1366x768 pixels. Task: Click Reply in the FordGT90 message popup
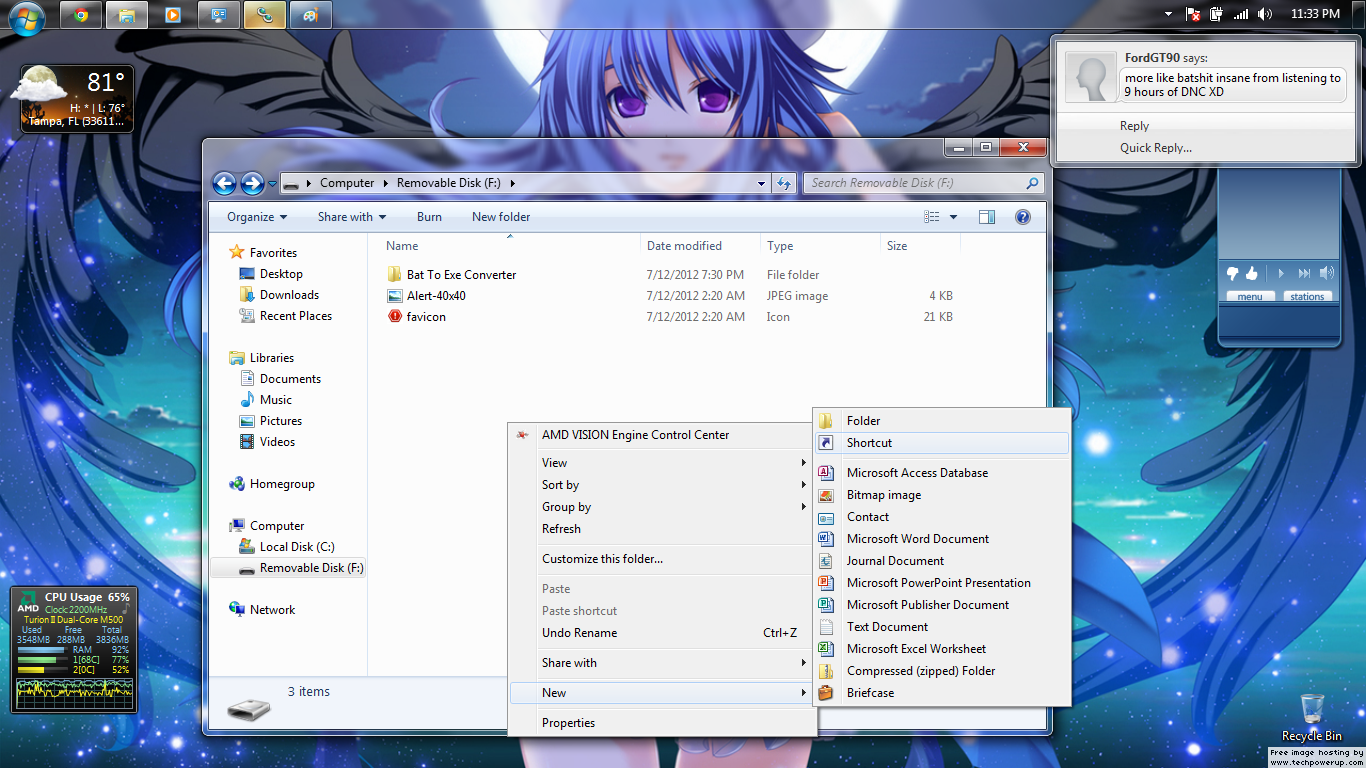point(1134,126)
